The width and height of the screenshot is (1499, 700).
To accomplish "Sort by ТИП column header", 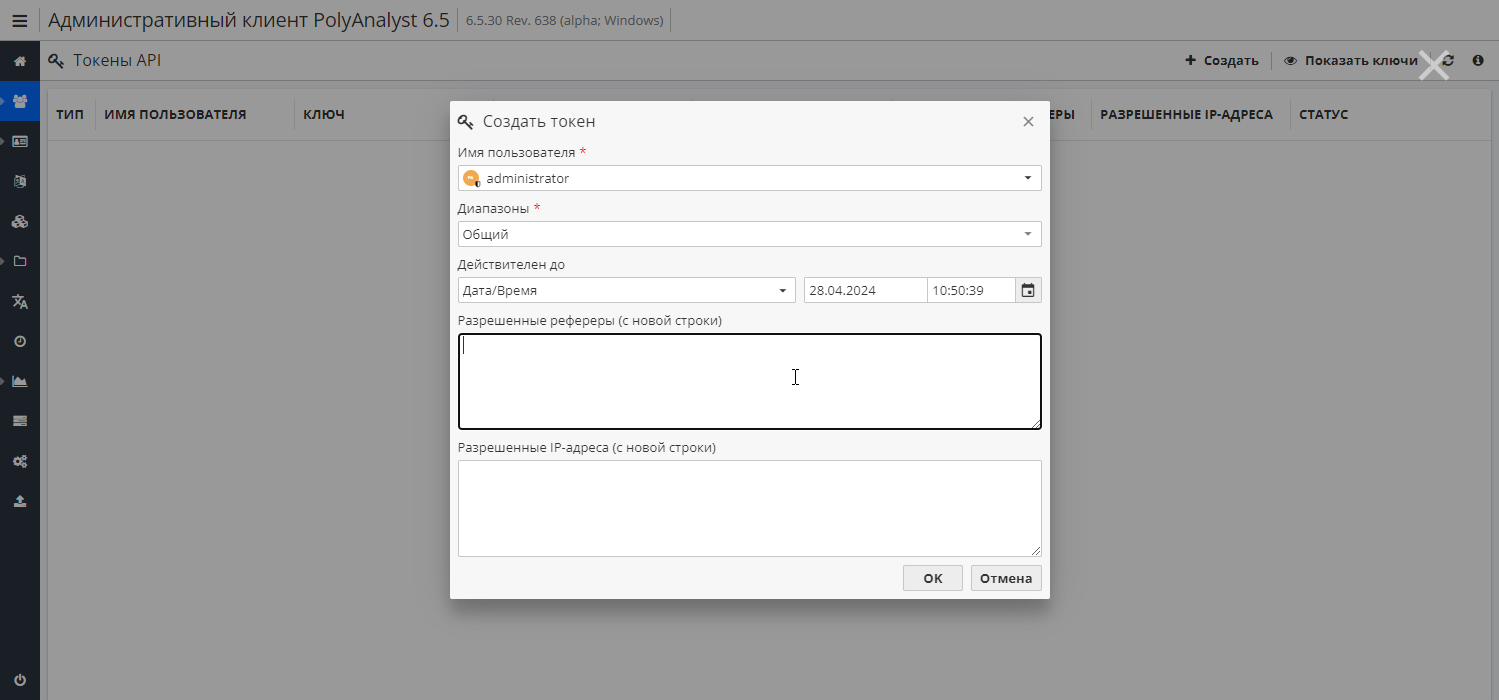I will click(70, 115).
